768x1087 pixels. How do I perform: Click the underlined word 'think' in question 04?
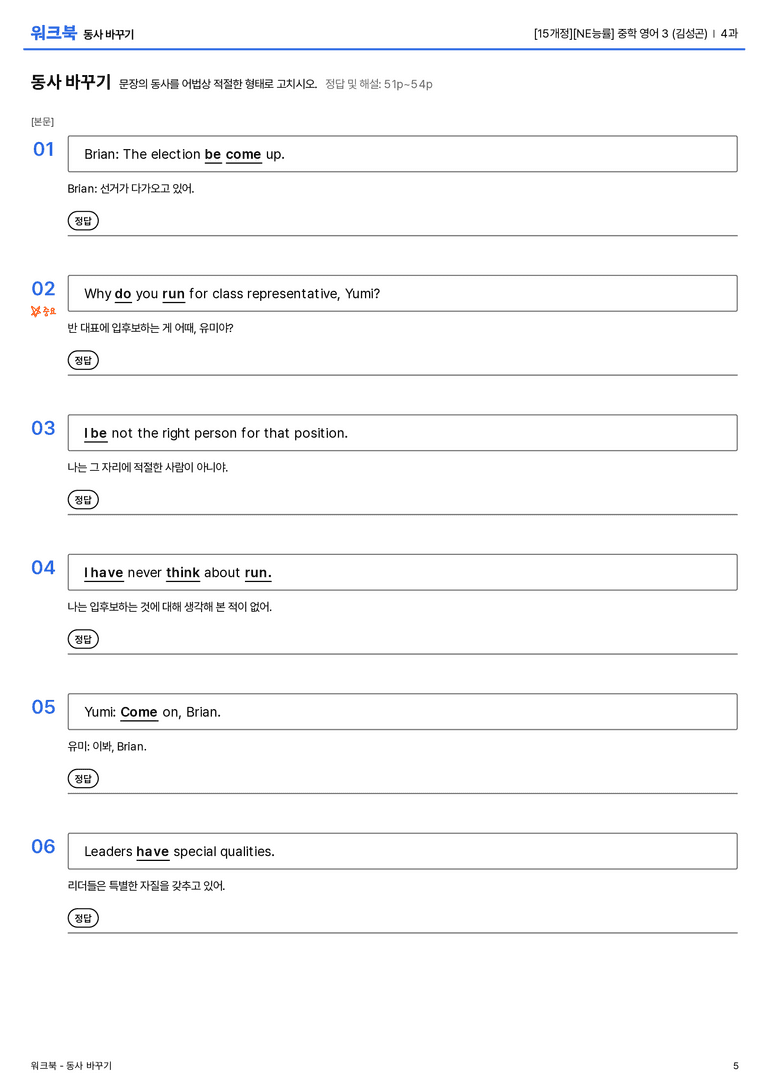[x=183, y=573]
